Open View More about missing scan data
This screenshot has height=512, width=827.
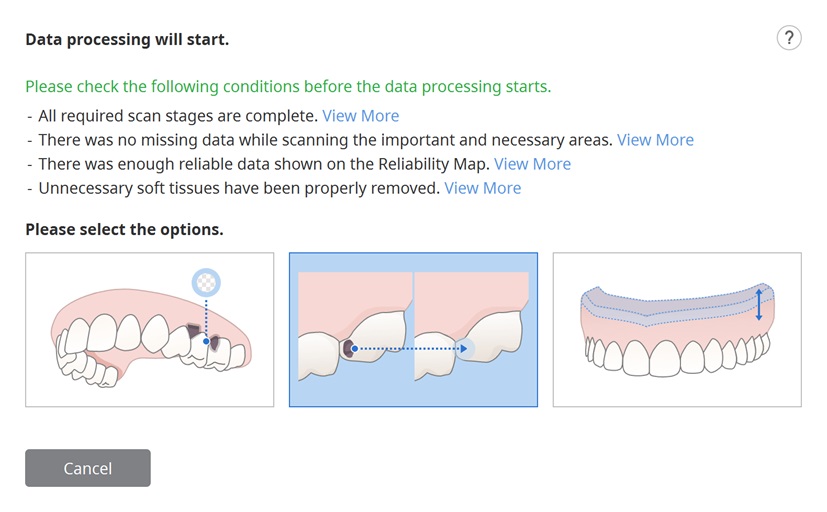[x=655, y=140]
